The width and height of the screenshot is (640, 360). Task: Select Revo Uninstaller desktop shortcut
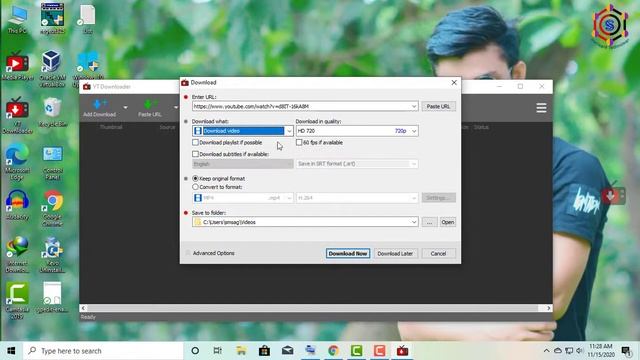click(52, 255)
